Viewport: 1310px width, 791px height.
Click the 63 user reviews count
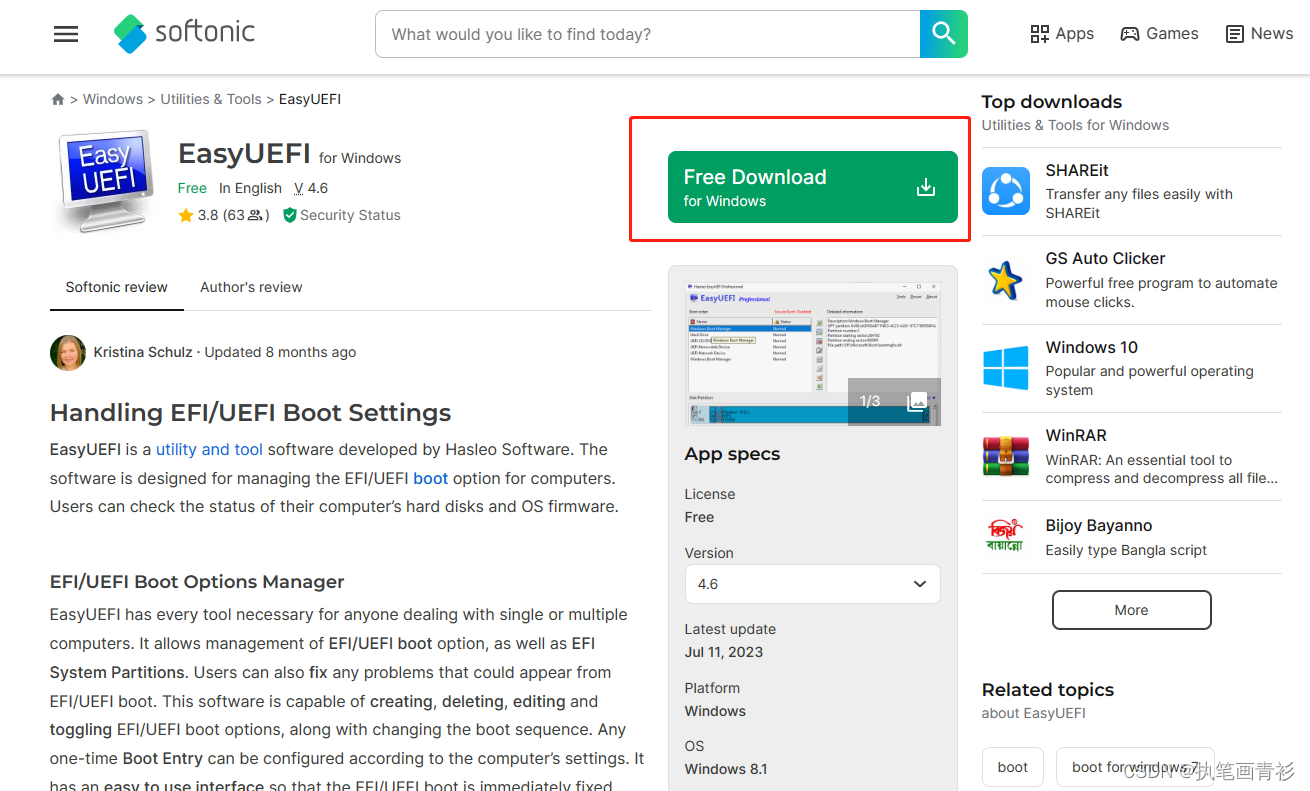point(246,215)
